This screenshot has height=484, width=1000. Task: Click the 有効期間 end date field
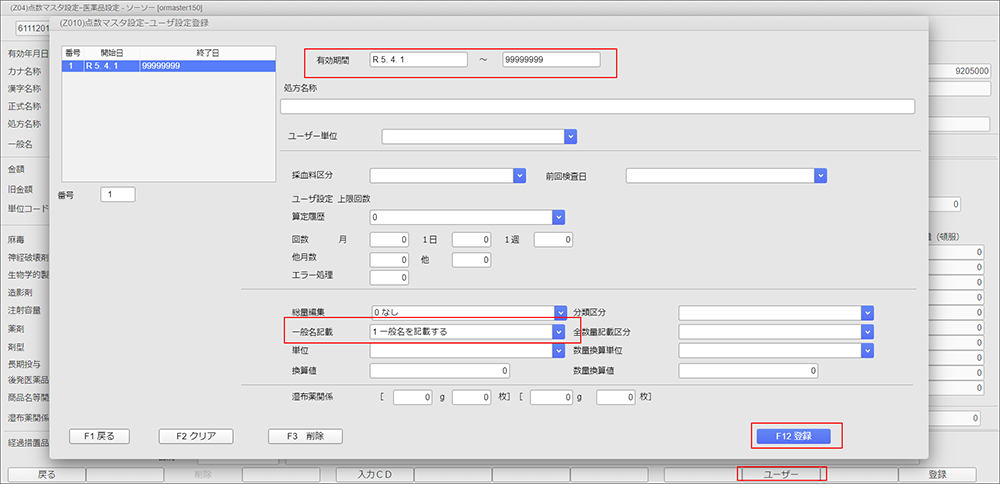[551, 60]
